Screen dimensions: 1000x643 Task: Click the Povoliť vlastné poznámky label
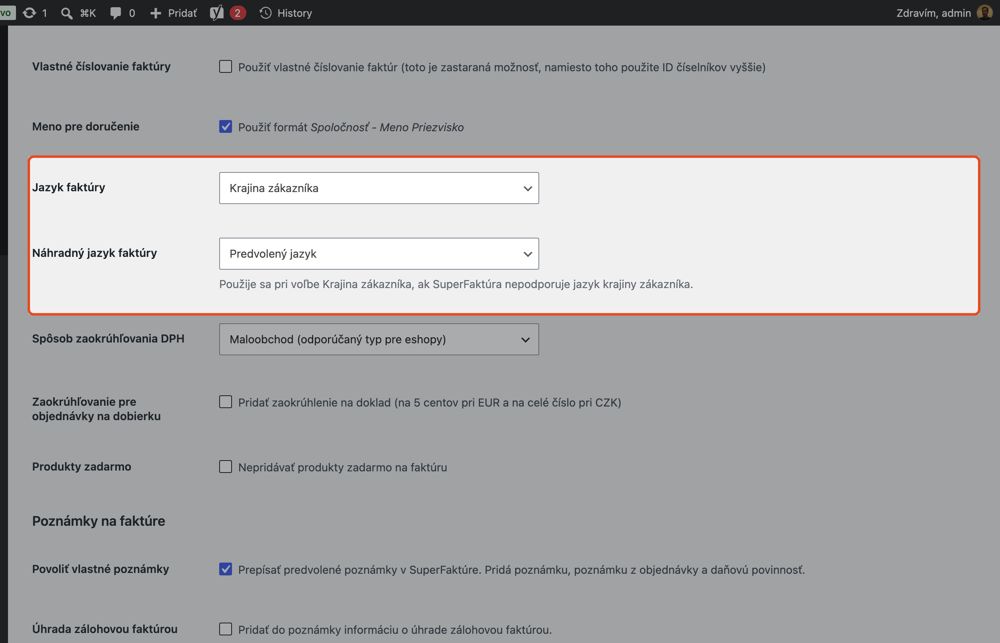[100, 569]
